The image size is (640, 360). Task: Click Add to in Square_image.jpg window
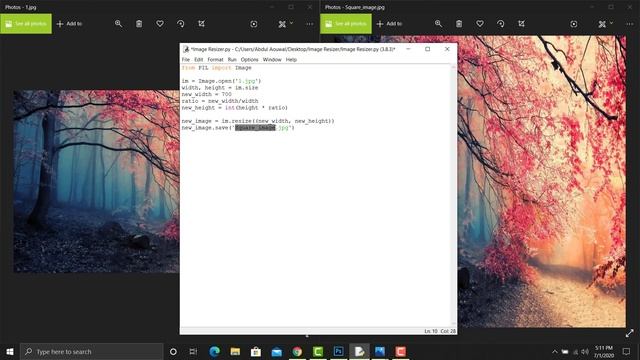389,24
